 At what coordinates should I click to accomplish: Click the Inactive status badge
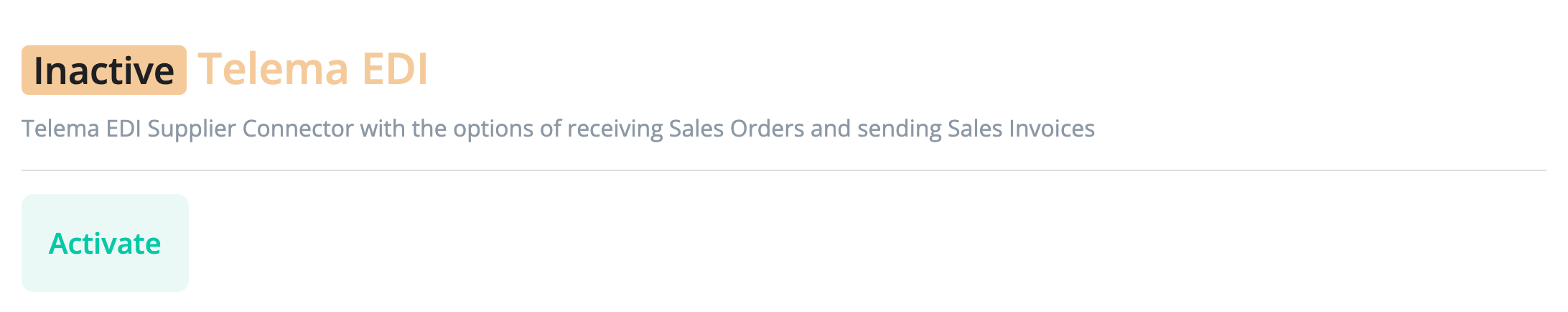point(104,70)
